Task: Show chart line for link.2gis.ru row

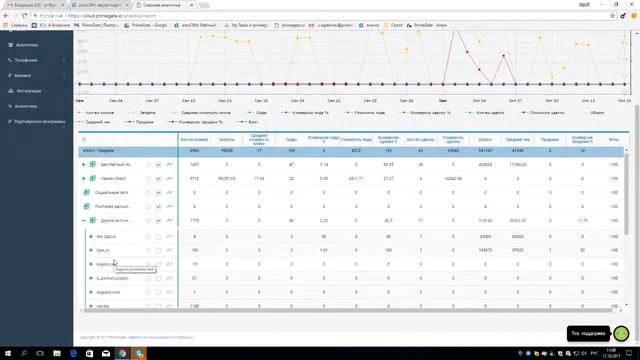Action: point(169,236)
